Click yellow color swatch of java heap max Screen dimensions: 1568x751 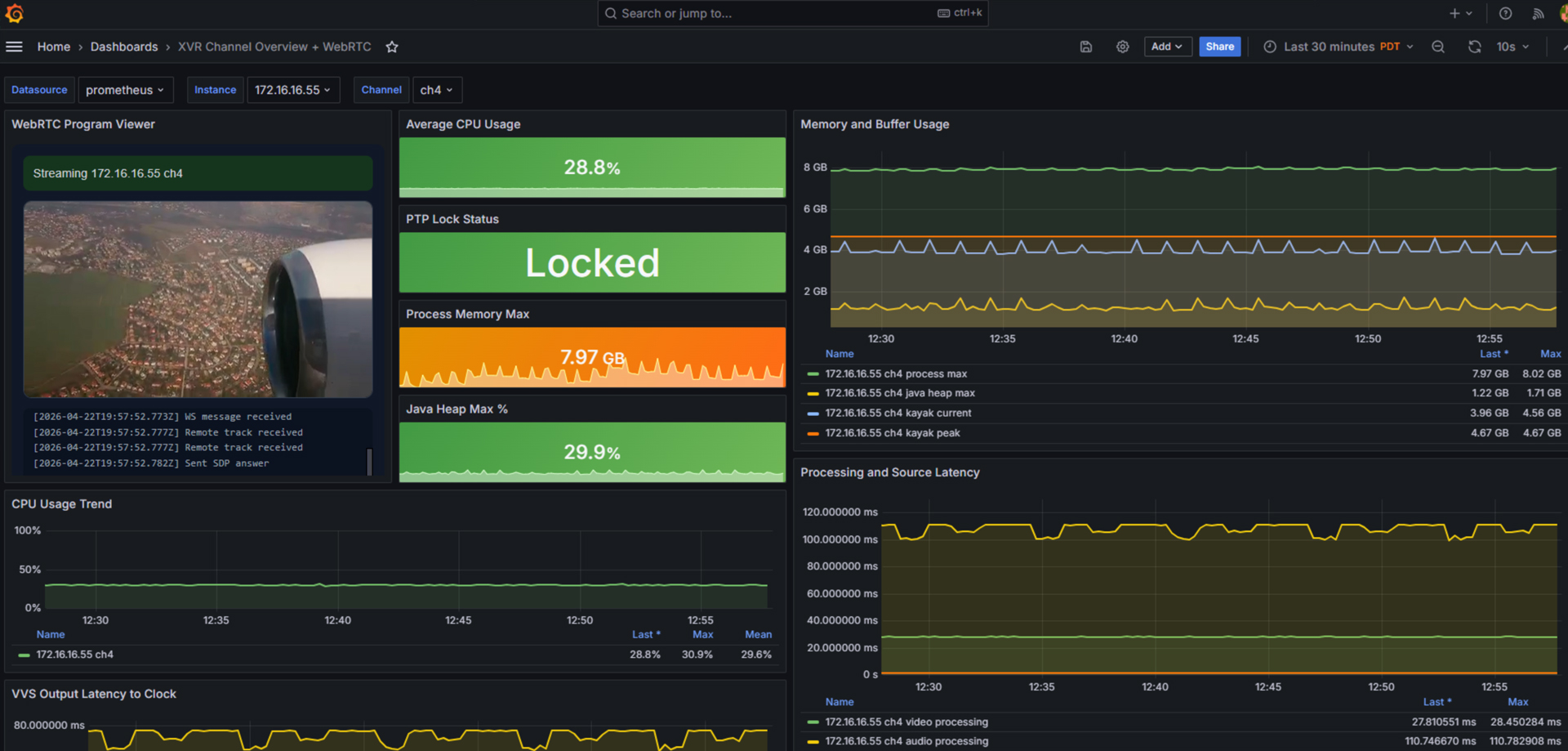coord(813,394)
